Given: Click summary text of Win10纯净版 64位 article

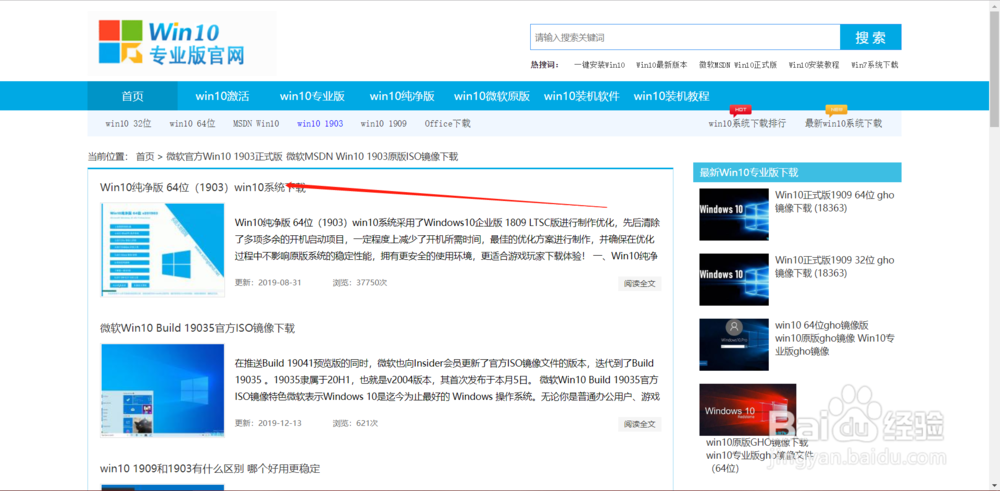Looking at the screenshot, I should [x=448, y=240].
